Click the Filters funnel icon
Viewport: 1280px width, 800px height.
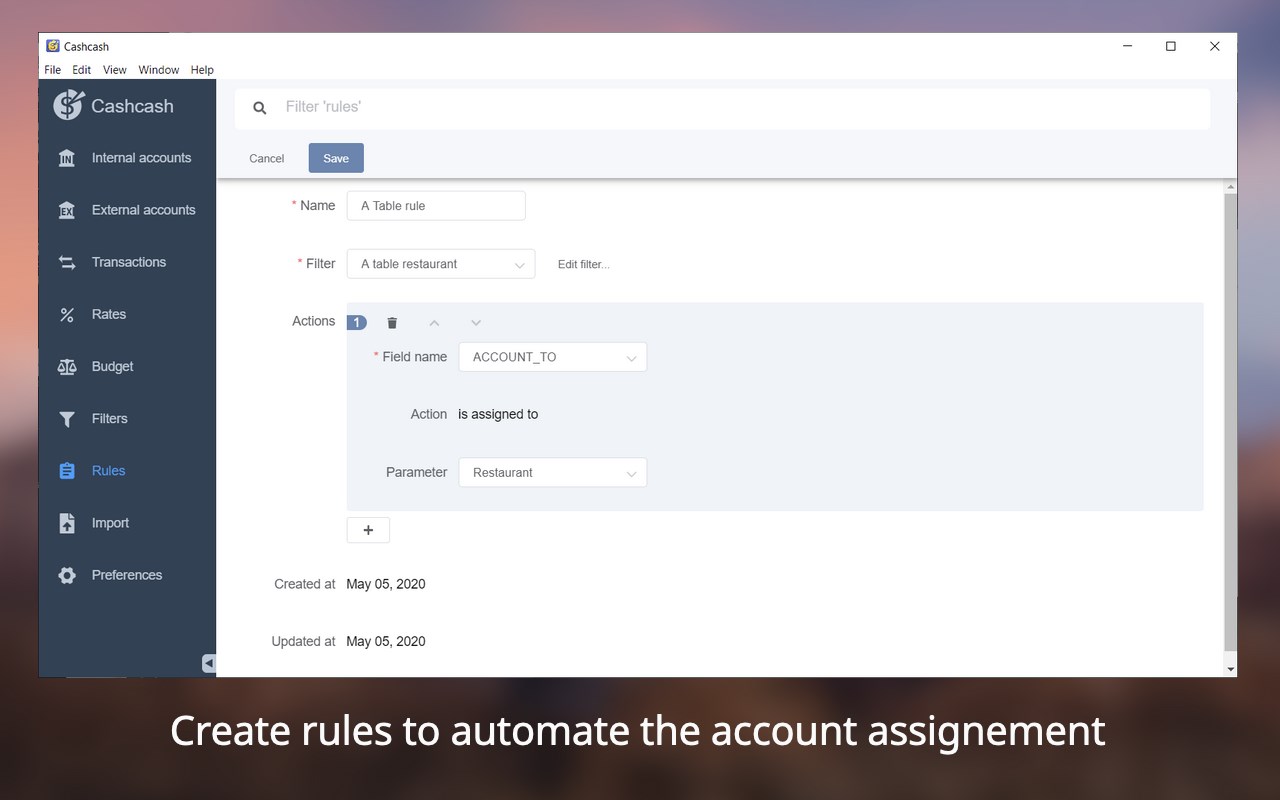coord(67,419)
